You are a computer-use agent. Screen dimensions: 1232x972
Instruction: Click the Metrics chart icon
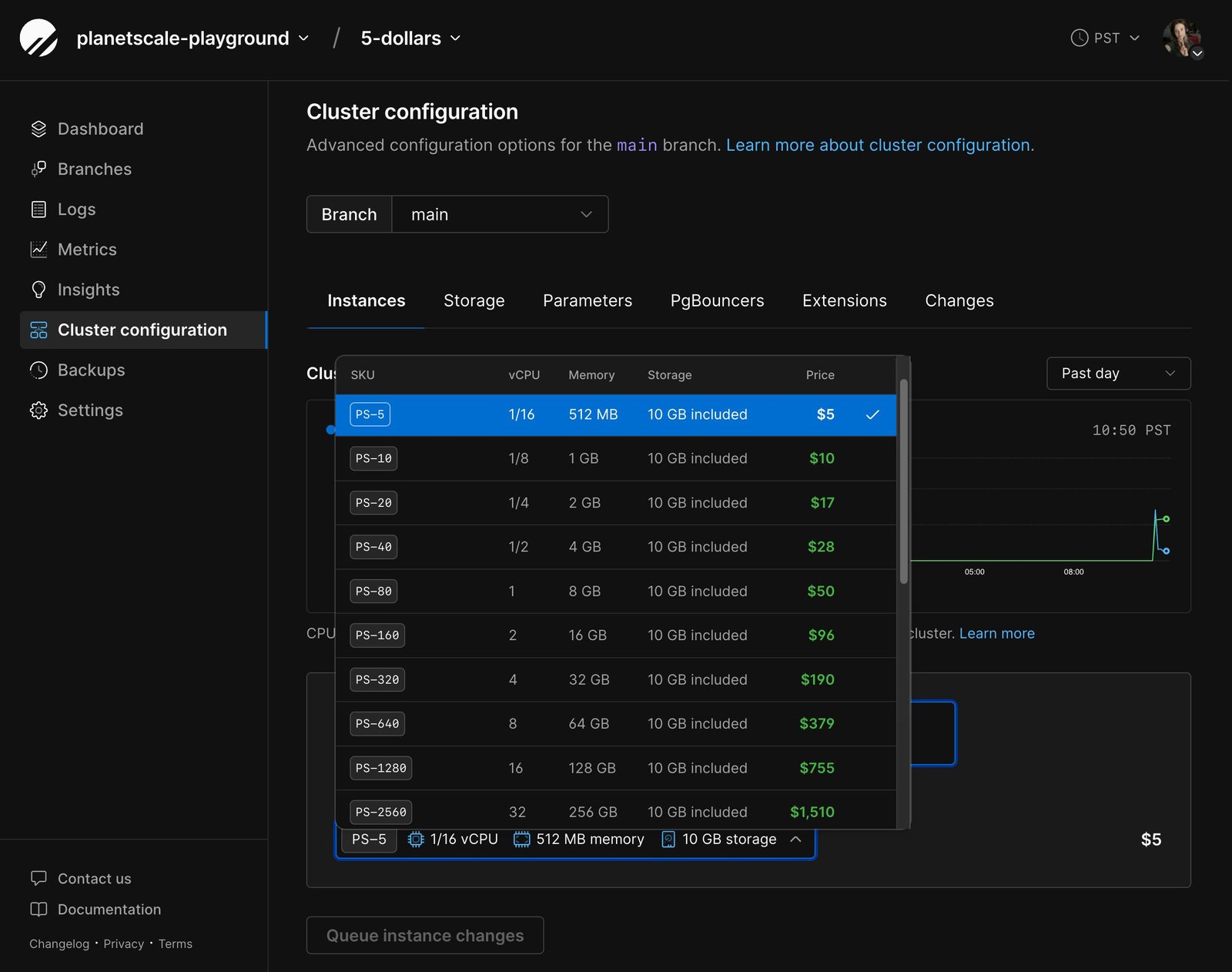click(38, 249)
